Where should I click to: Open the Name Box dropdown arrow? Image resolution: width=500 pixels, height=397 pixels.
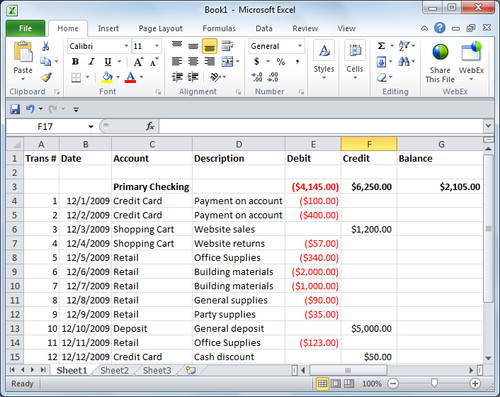(91, 127)
